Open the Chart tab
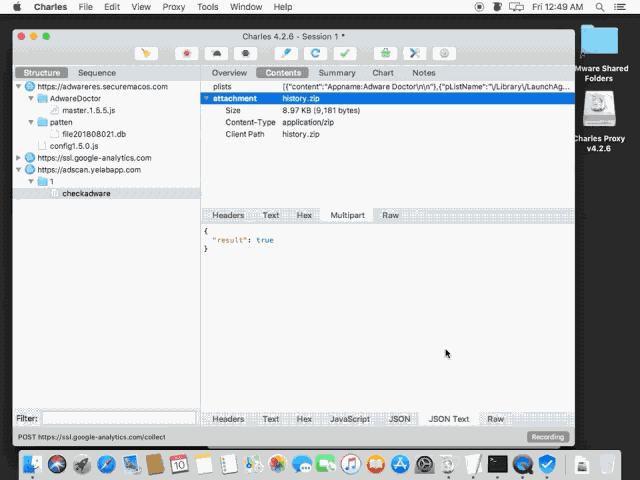Viewport: 640px width, 480px height. click(x=383, y=73)
